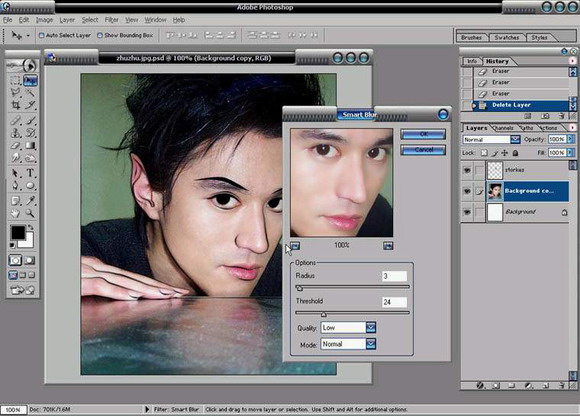Click the Radius value input field
The height and width of the screenshot is (416, 580).
coord(394,276)
